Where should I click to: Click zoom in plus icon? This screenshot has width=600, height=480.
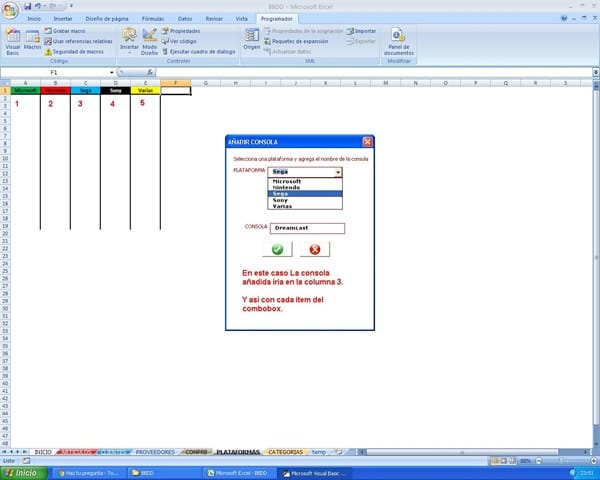pyautogui.click(x=593, y=461)
